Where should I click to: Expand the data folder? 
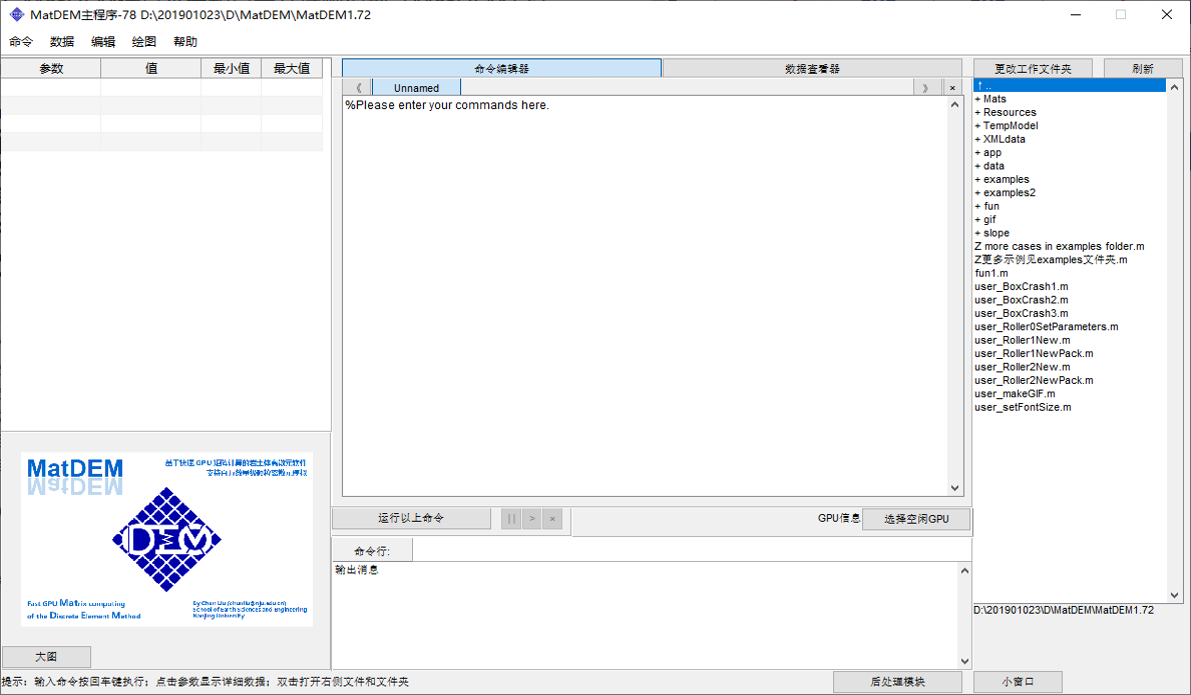click(1069, 166)
